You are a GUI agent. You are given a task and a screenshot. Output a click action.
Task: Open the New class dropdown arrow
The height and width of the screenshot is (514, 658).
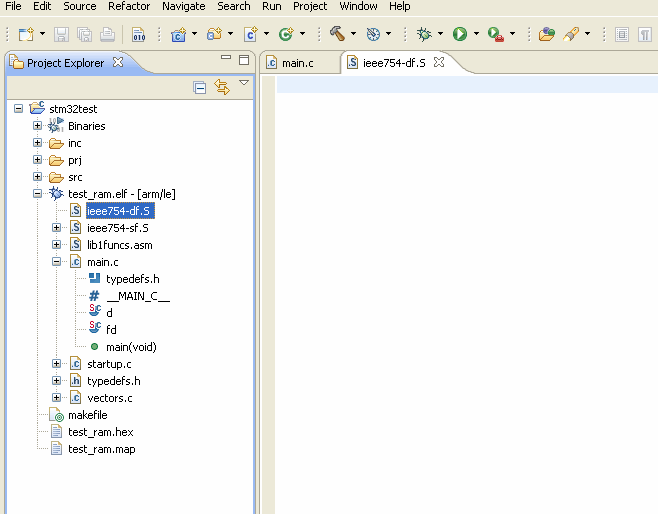tap(302, 34)
